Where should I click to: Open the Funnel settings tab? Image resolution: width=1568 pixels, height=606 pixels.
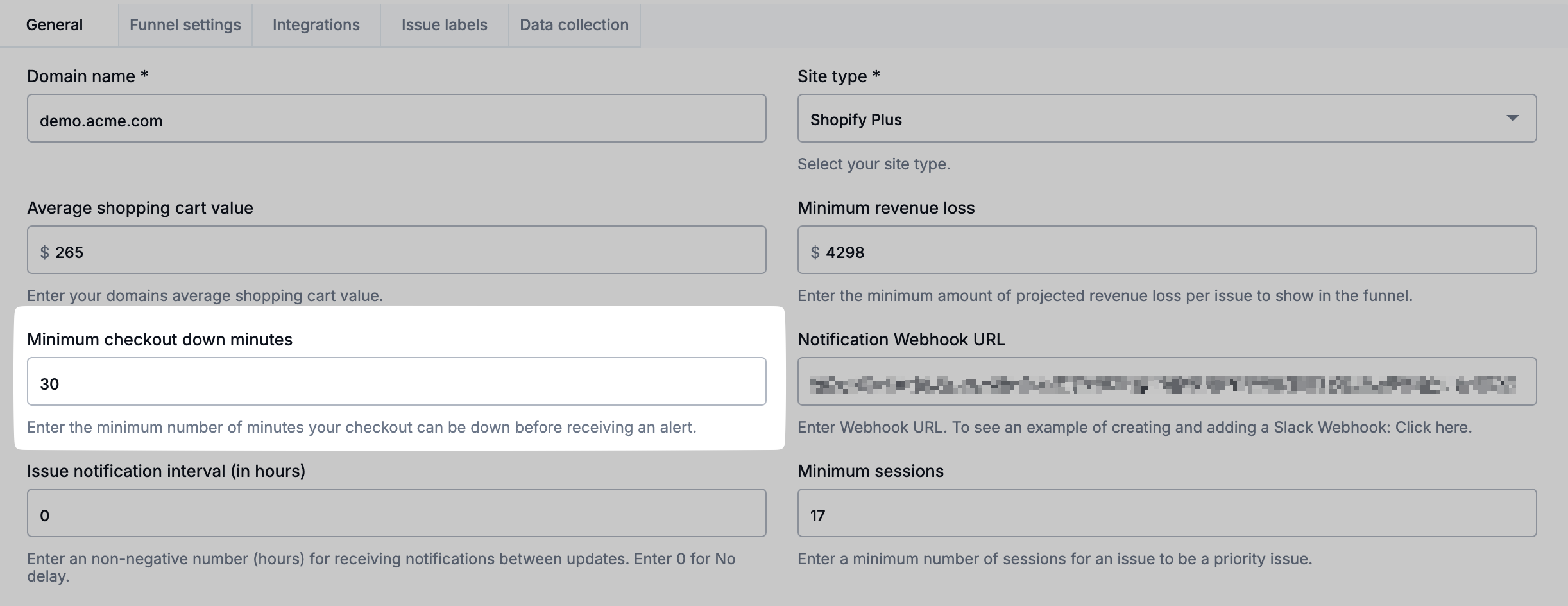tap(185, 25)
